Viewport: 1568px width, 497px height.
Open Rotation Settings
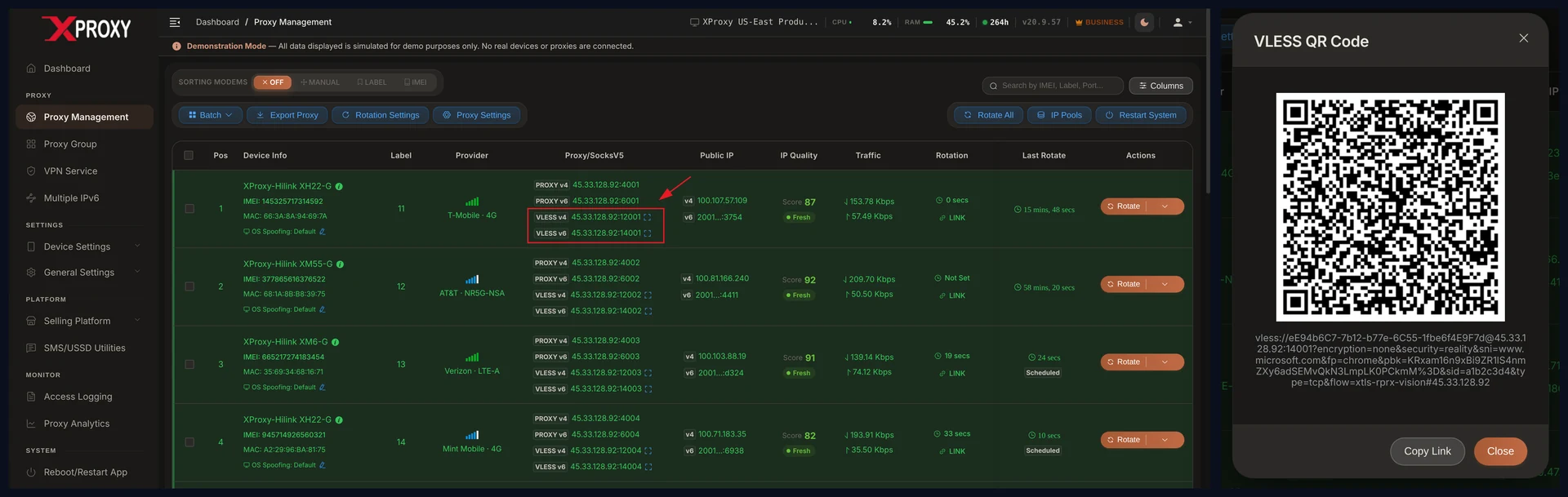[381, 115]
